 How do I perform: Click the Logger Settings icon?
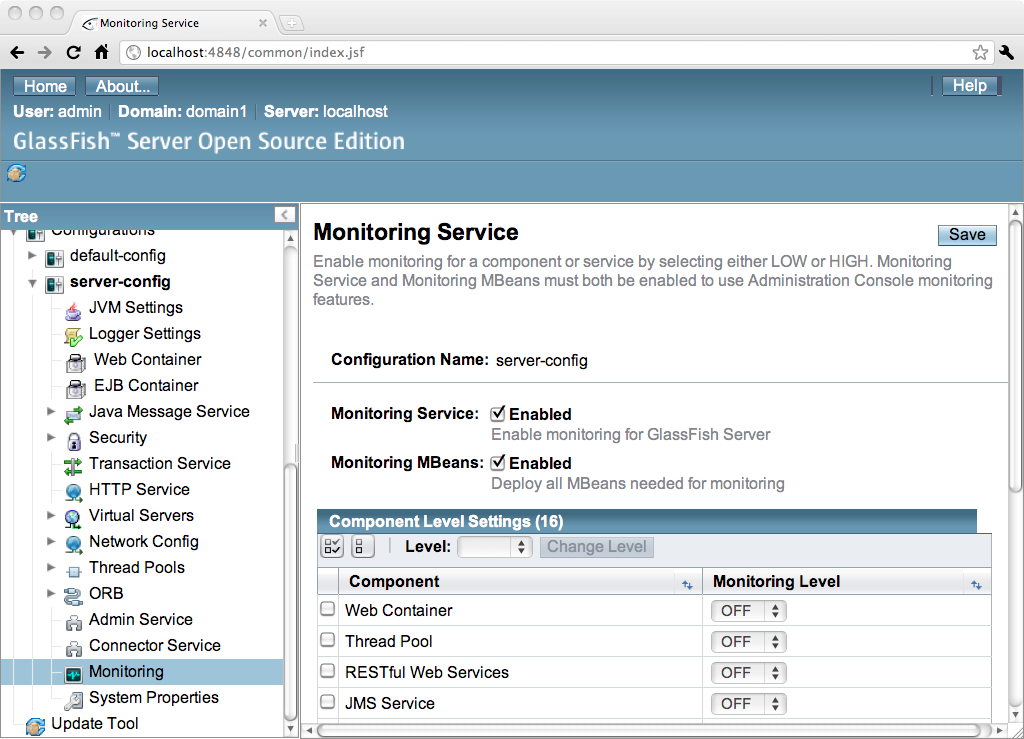73,336
